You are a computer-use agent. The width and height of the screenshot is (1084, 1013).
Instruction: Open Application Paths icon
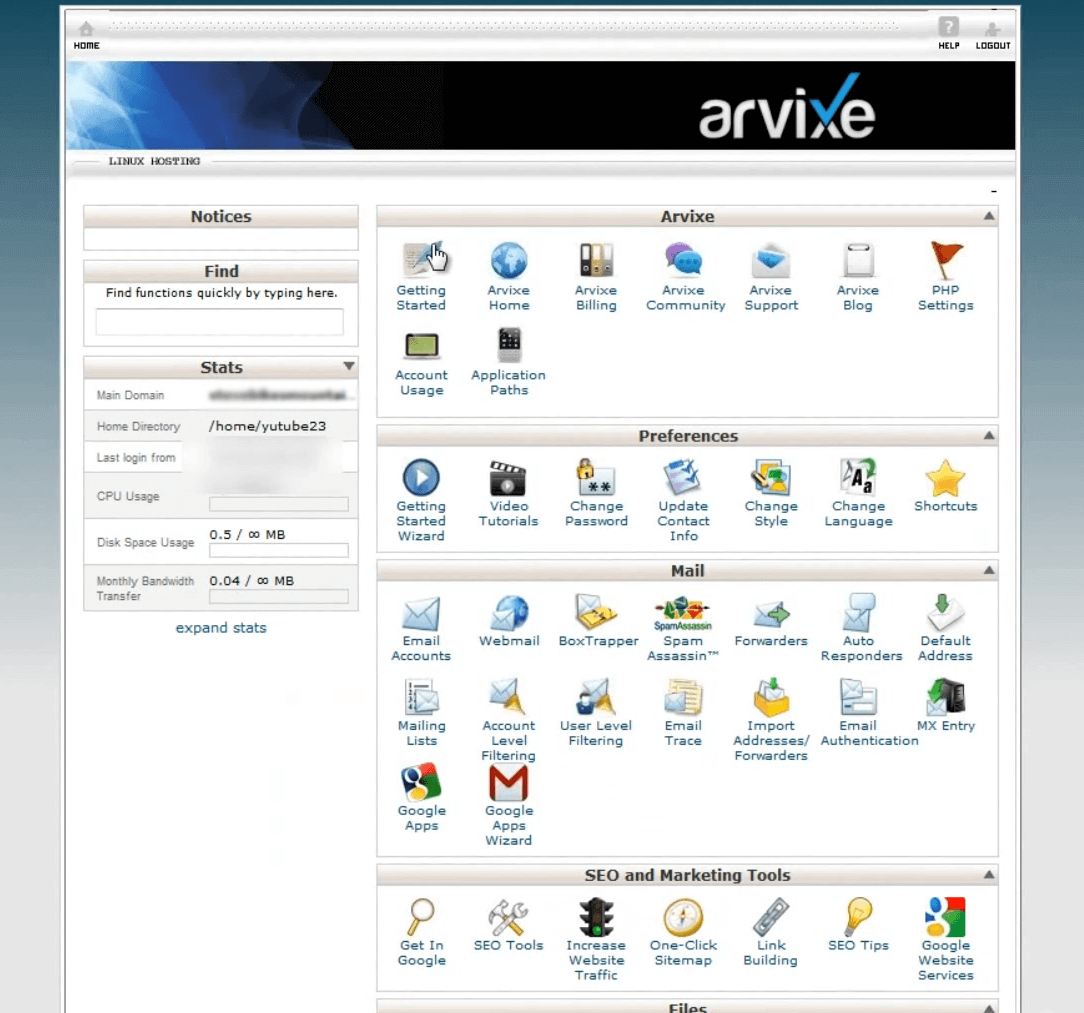click(510, 345)
